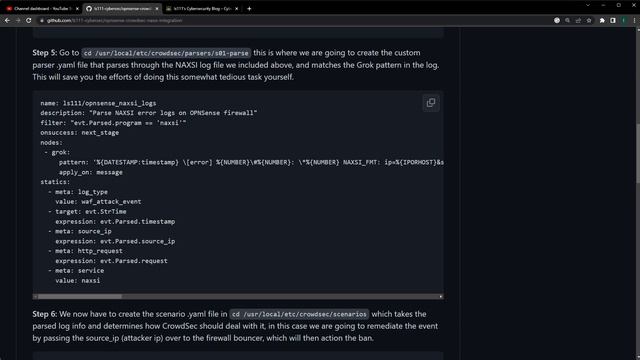Viewport: 640px width, 360px height.
Task: Click 'expression: evt.Parsed.request' line
Action: (111, 261)
